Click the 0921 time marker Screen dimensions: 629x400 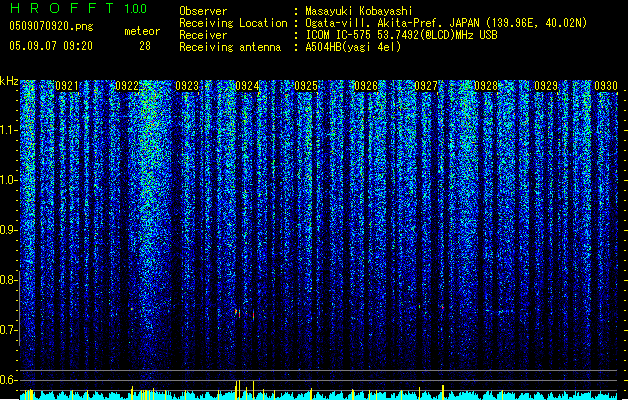(67, 86)
